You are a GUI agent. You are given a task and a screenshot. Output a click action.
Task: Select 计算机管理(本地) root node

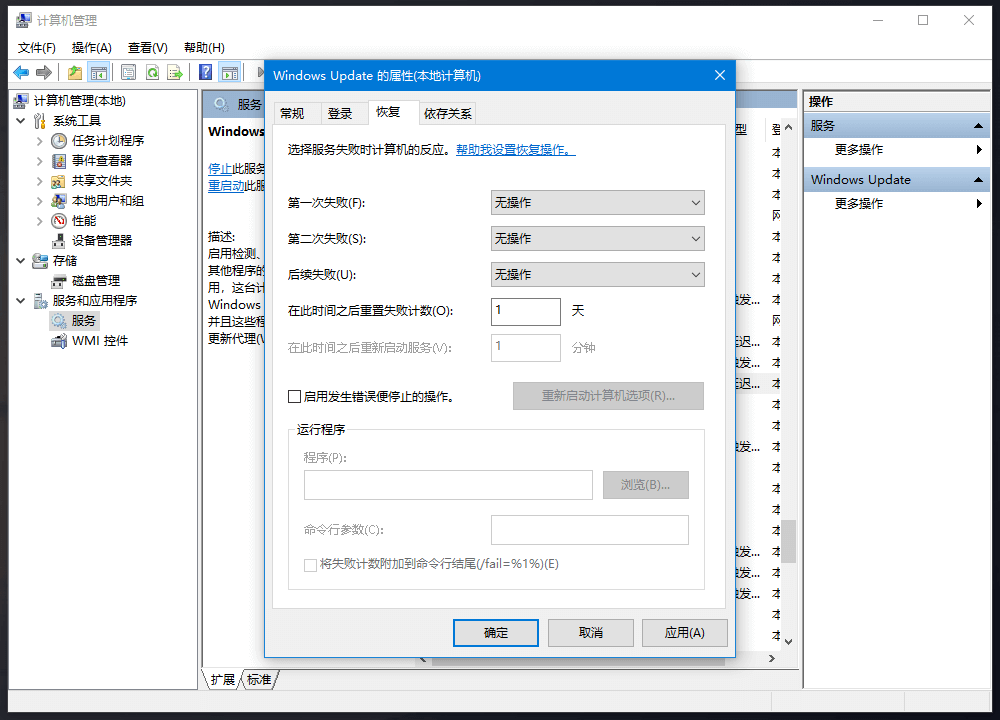[x=80, y=101]
